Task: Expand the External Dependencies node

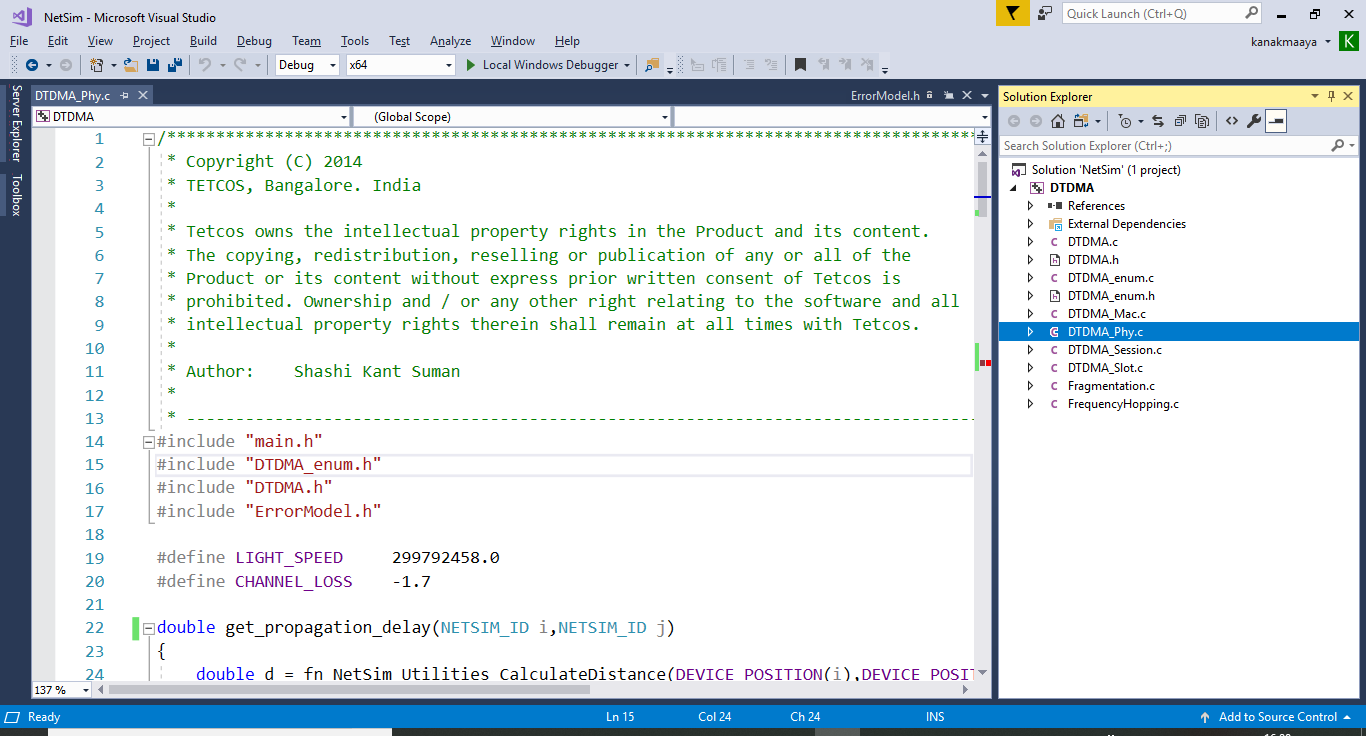Action: coord(1031,224)
